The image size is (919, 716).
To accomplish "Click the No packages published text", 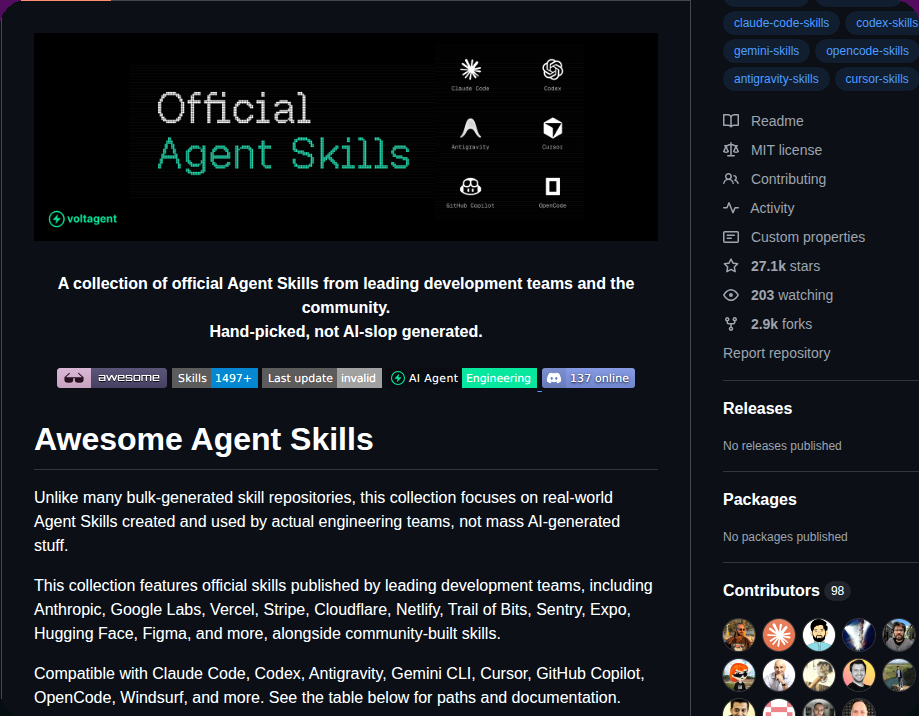I will coord(785,537).
